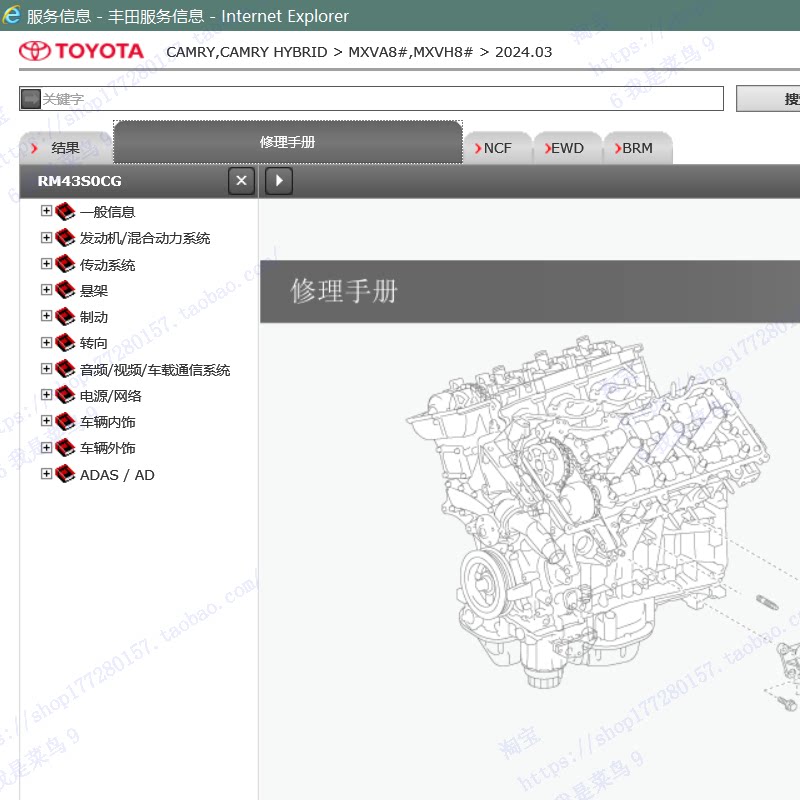Screen dimensions: 800x800
Task: Click the red book icon beside 制动
Action: [65, 316]
